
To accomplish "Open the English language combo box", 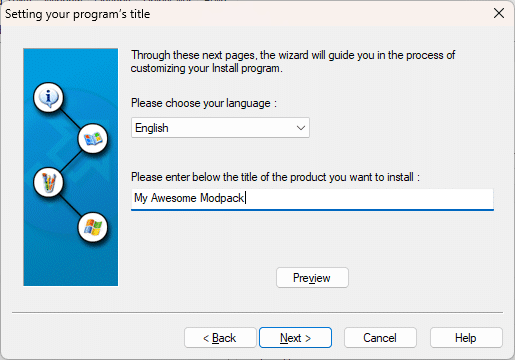I will coord(220,128).
